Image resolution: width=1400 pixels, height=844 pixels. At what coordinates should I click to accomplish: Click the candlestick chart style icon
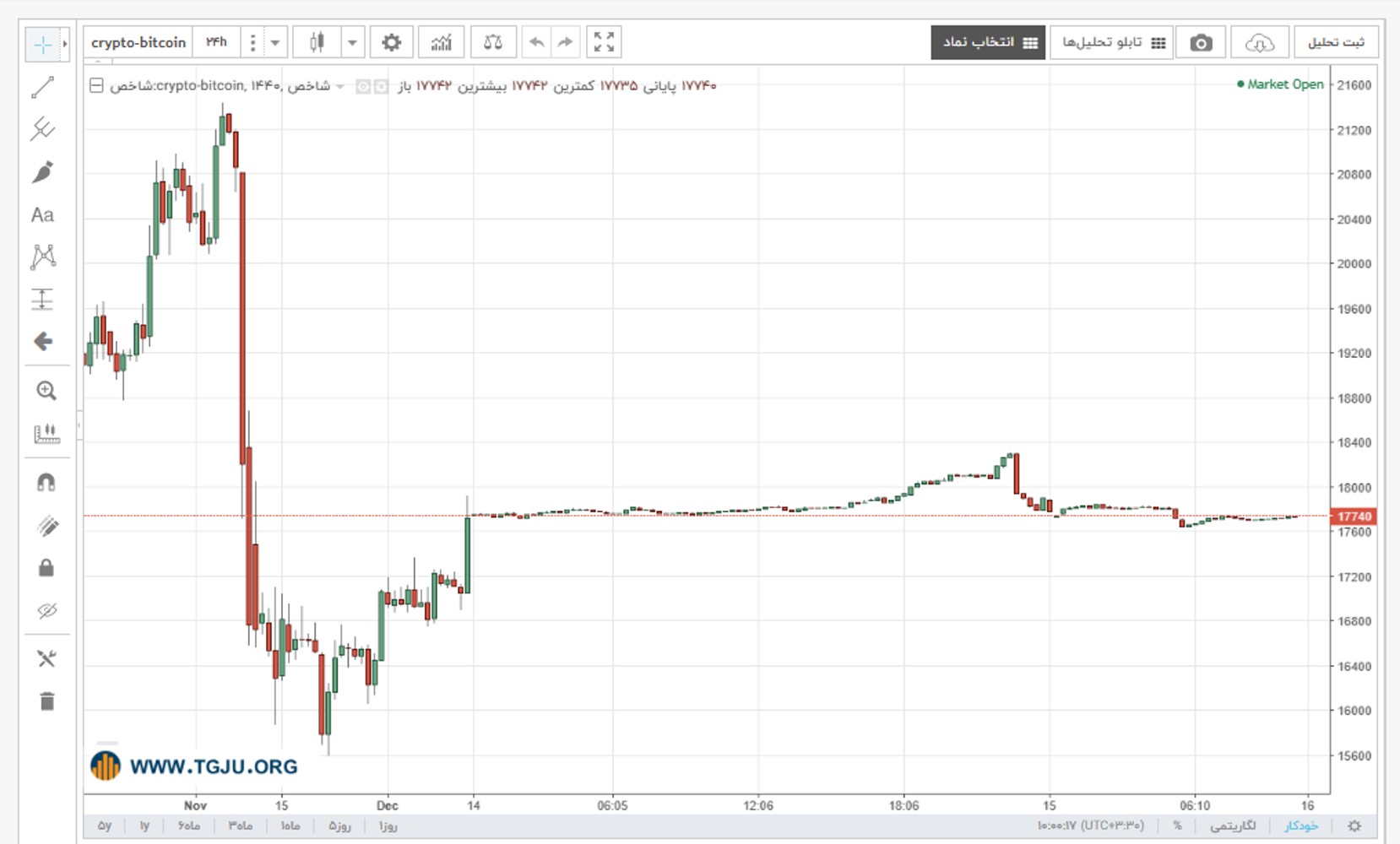317,42
